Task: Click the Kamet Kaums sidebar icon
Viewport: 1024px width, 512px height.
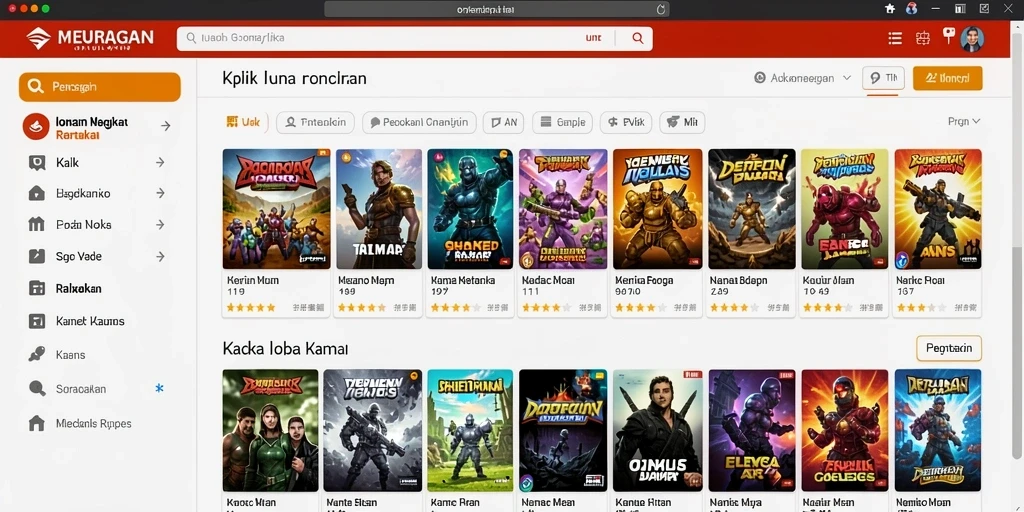Action: tap(37, 321)
